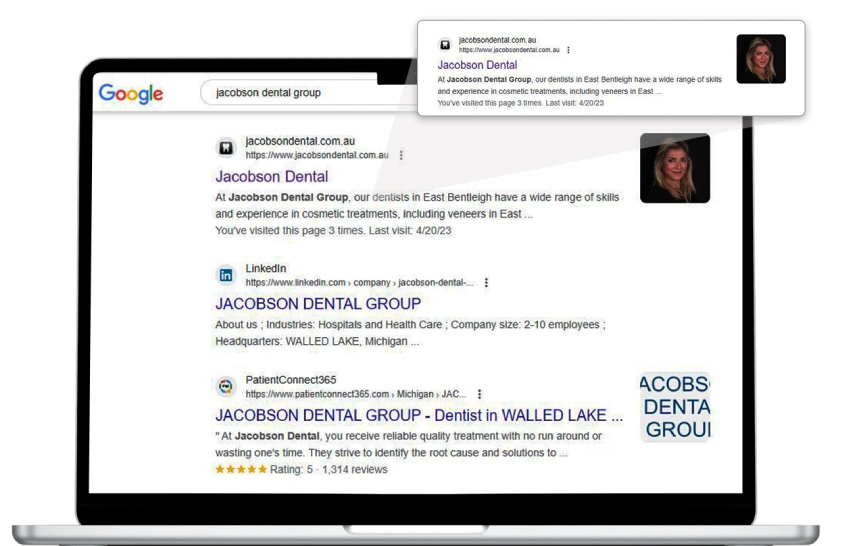Click the LinkedIn favicon icon
851x546 pixels.
(x=226, y=275)
